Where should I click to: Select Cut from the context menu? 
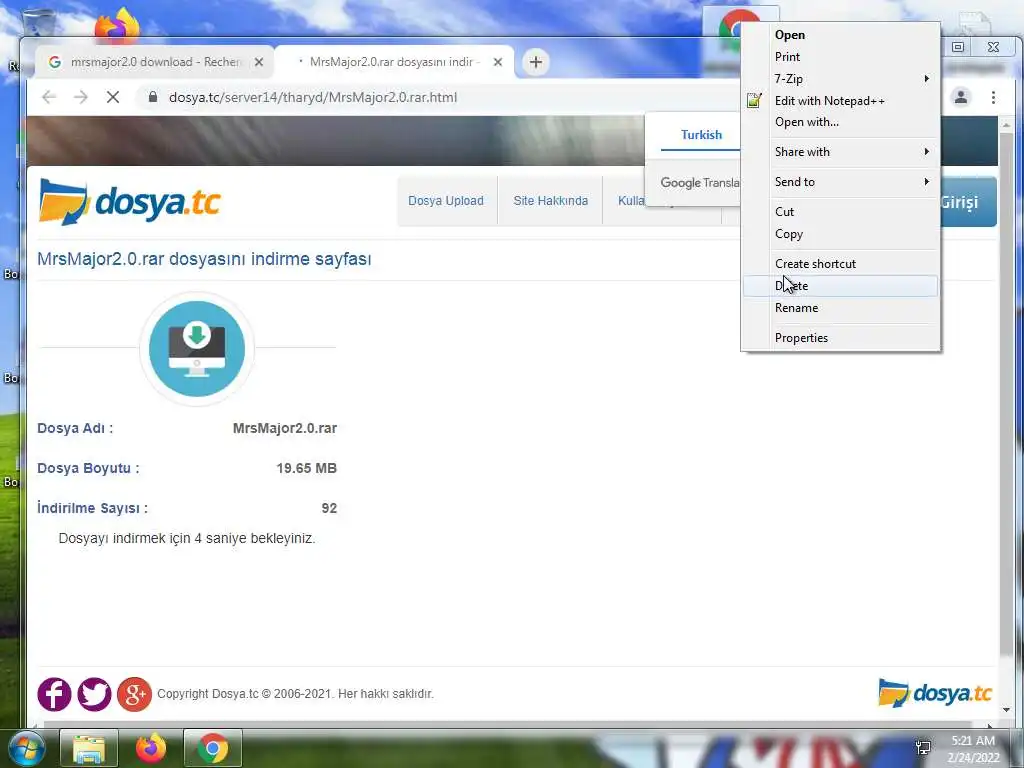point(840,212)
